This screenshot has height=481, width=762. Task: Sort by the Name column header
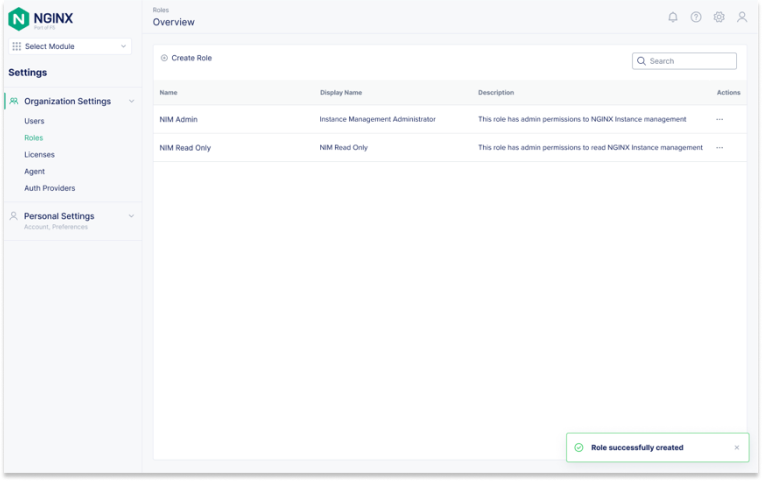[169, 92]
